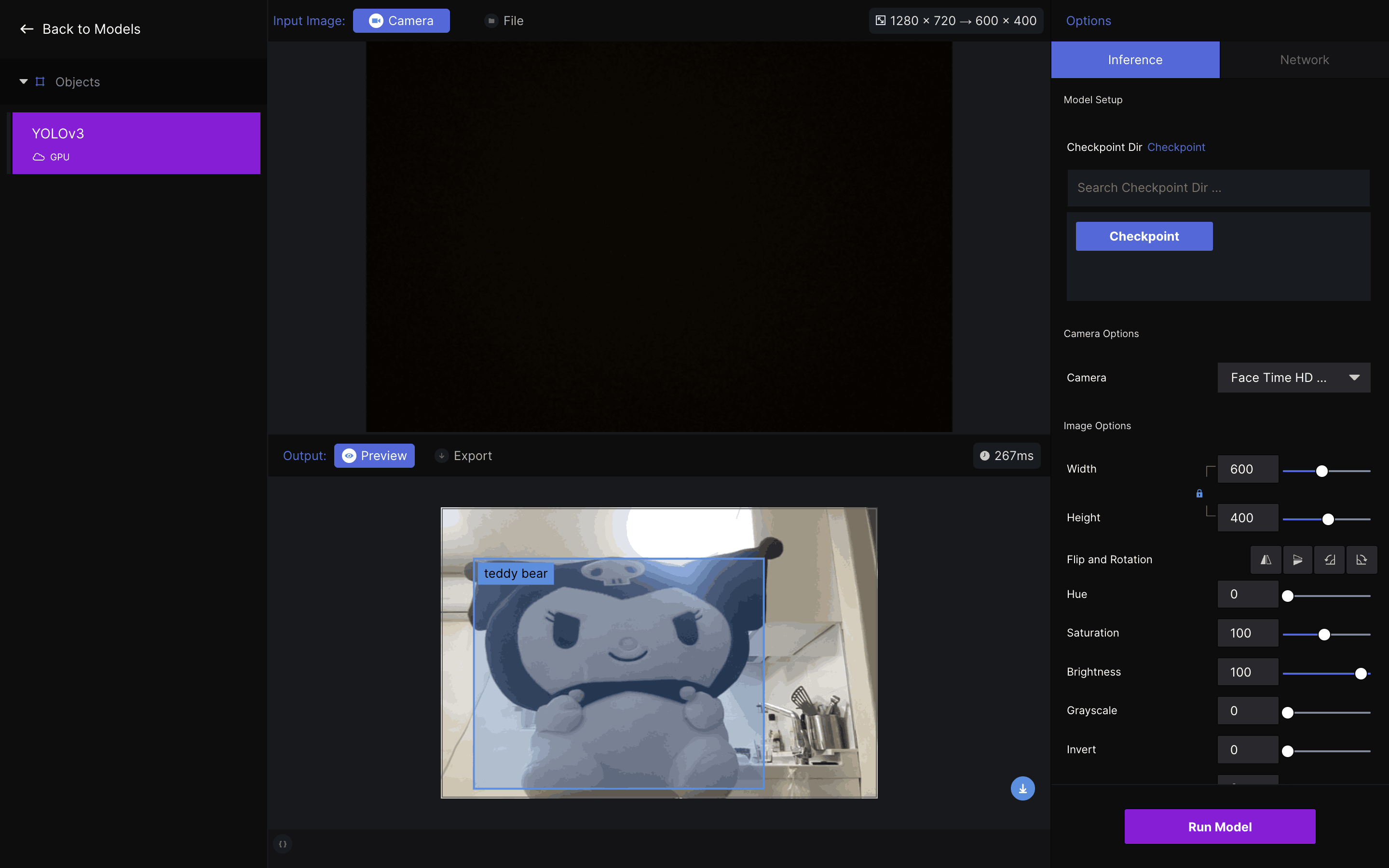Click the back arrow to Models
The image size is (1389, 868).
[27, 29]
